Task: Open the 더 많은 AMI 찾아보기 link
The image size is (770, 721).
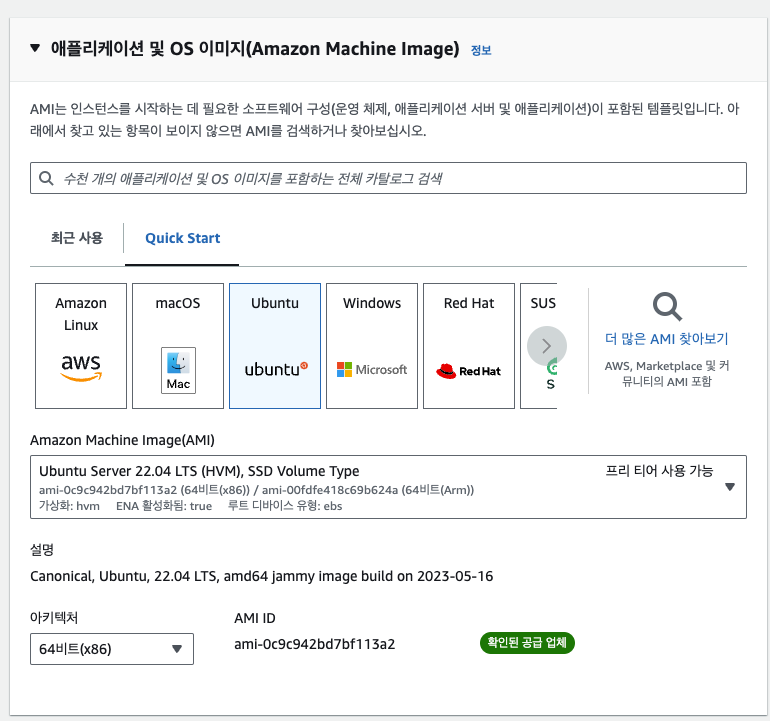Action: point(666,339)
